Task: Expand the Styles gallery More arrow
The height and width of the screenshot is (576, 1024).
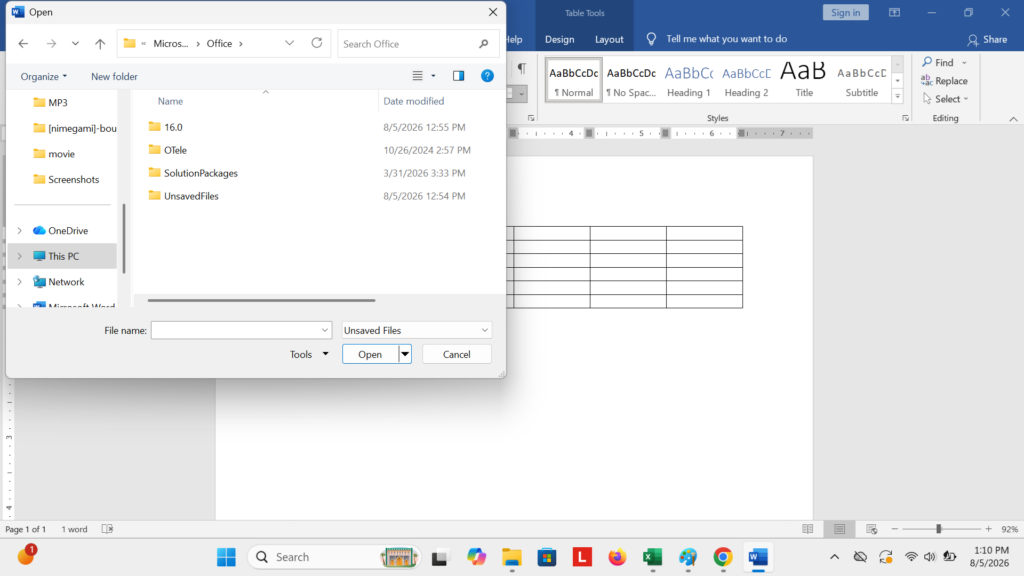Action: pyautogui.click(x=897, y=96)
